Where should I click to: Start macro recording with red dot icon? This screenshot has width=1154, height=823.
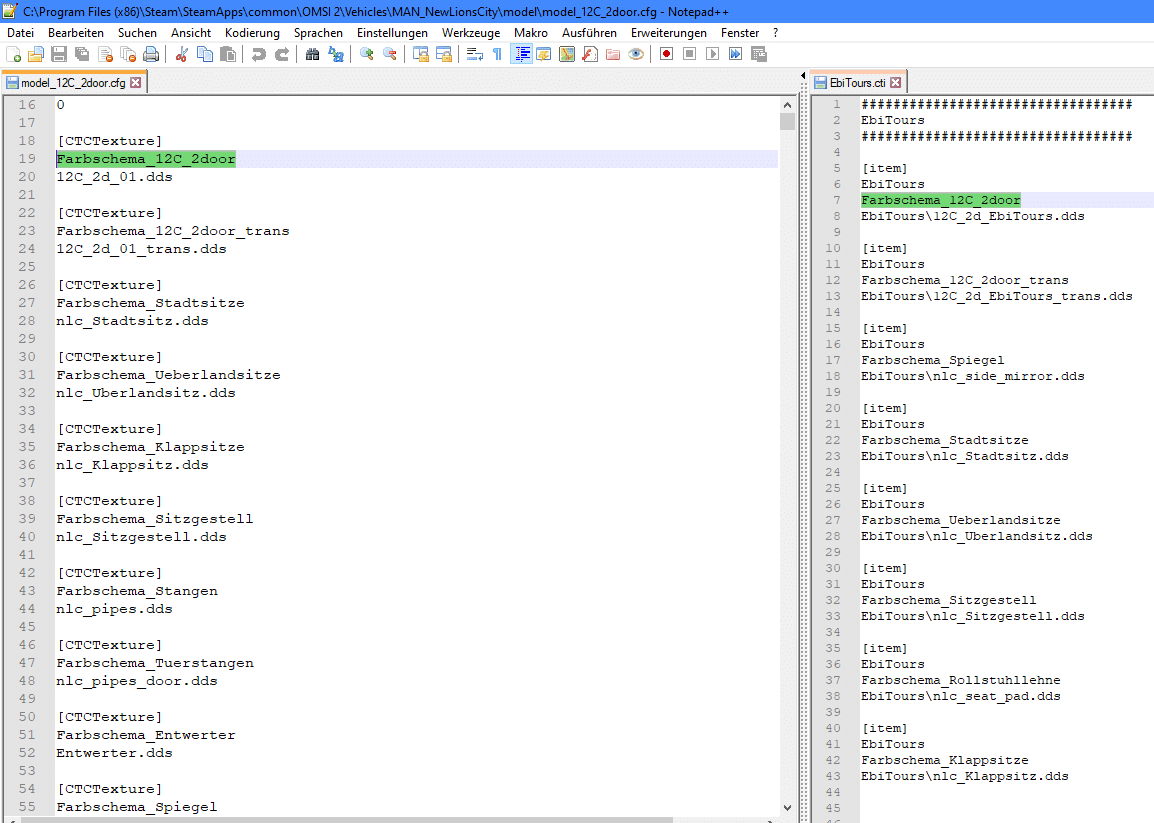pyautogui.click(x=666, y=54)
